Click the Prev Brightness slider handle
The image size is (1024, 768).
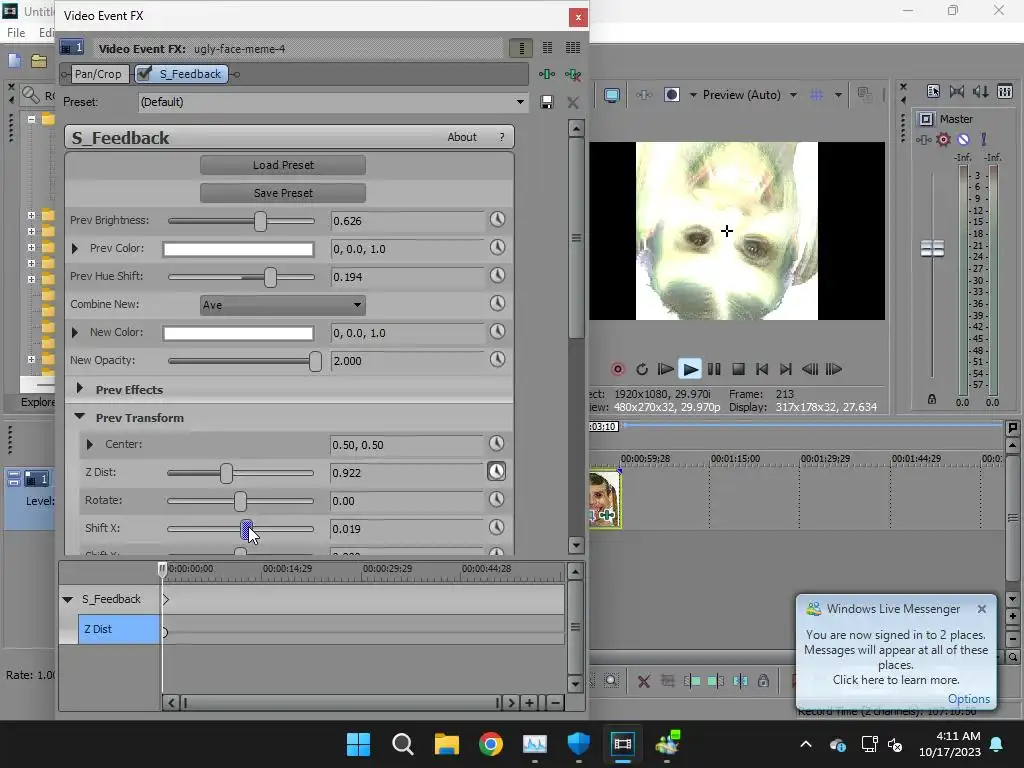(261, 221)
